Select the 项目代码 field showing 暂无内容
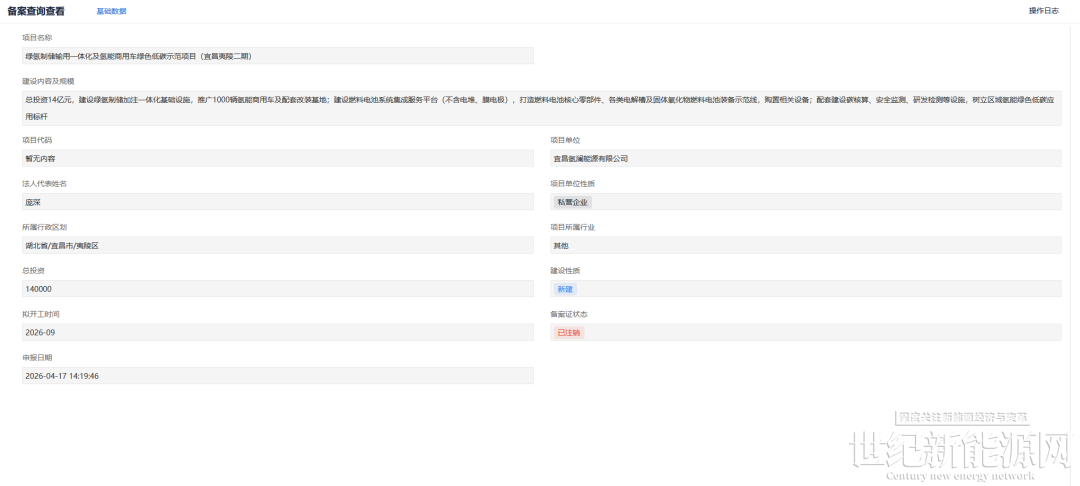The image size is (1080, 486). 277,159
